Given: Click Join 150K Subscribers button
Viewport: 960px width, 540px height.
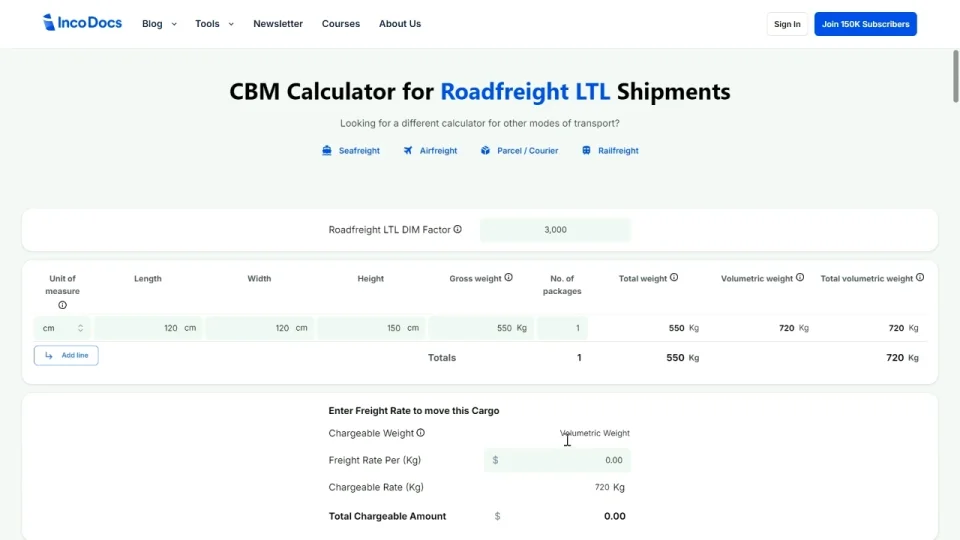Looking at the screenshot, I should pyautogui.click(x=865, y=24).
